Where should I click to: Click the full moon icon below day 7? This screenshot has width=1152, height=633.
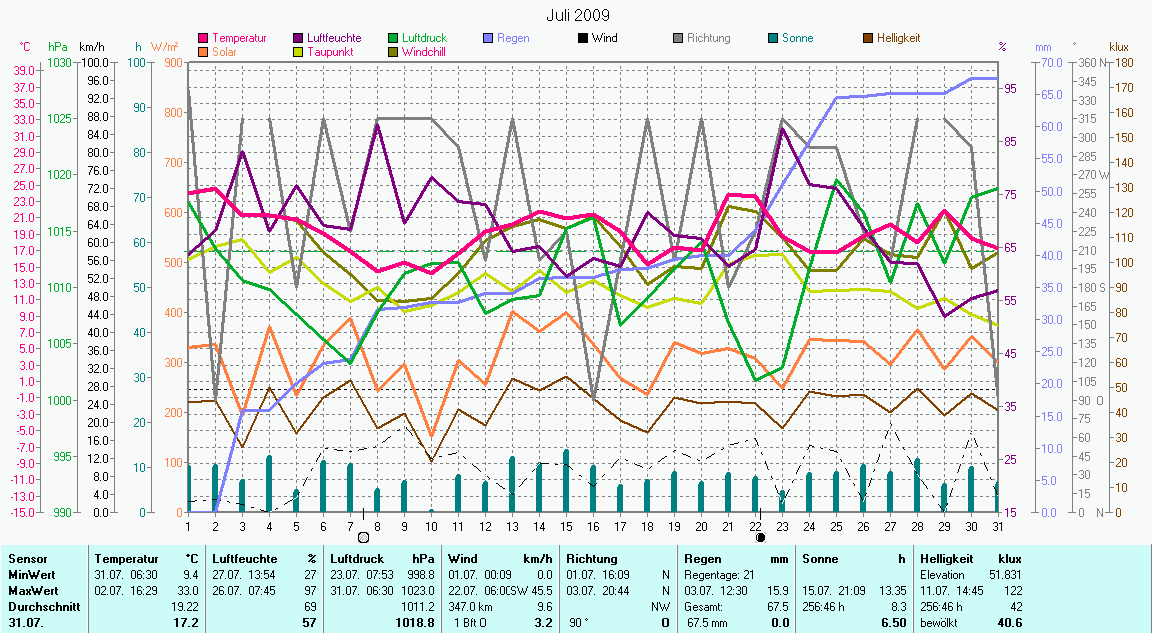(x=363, y=537)
